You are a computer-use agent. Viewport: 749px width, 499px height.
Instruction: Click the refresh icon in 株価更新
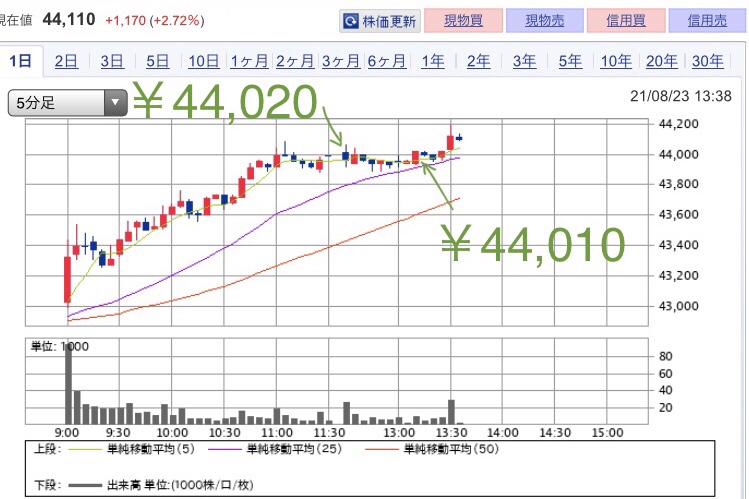pyautogui.click(x=351, y=21)
